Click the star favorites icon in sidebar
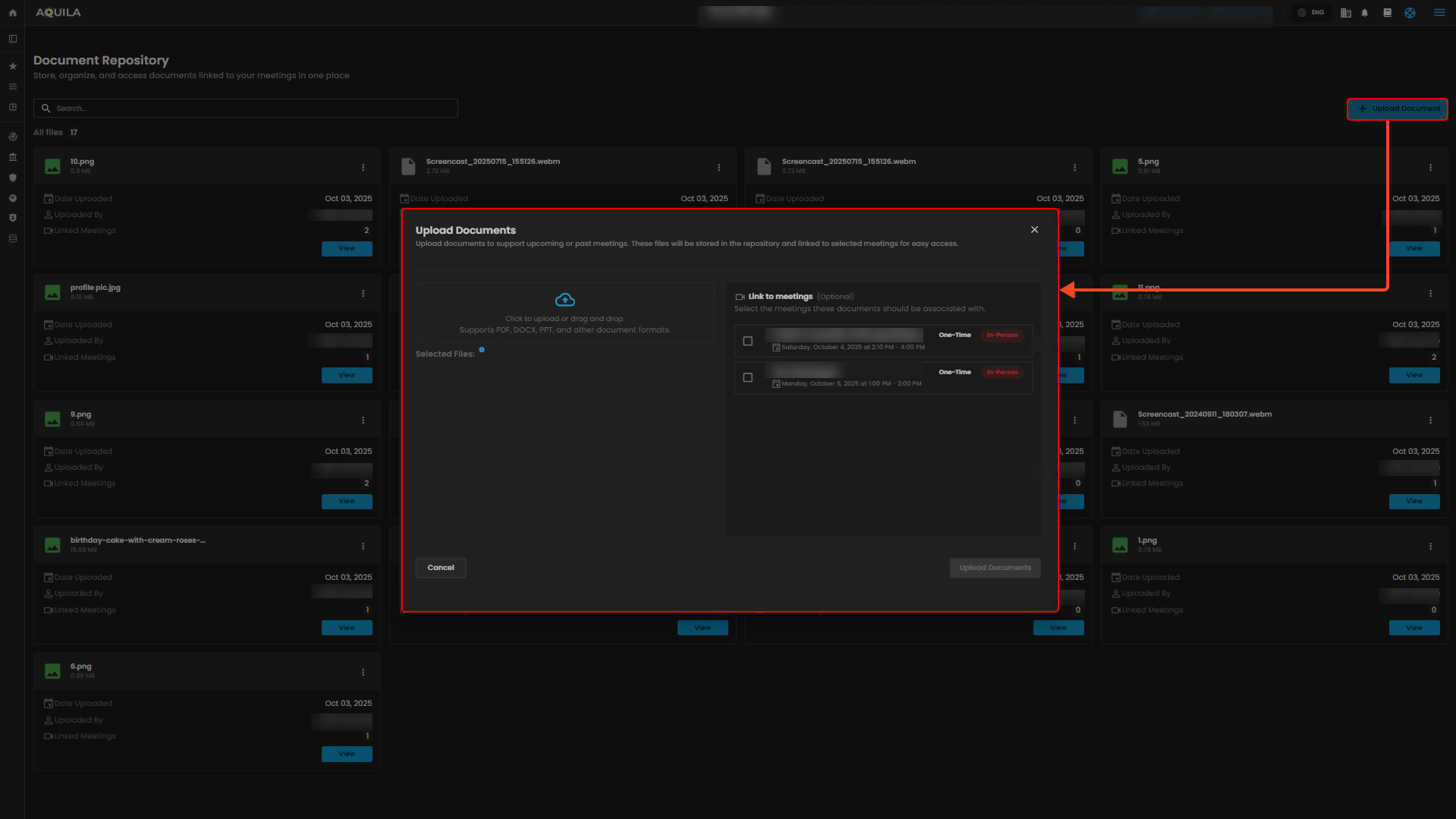Image resolution: width=1456 pixels, height=819 pixels. click(12, 67)
